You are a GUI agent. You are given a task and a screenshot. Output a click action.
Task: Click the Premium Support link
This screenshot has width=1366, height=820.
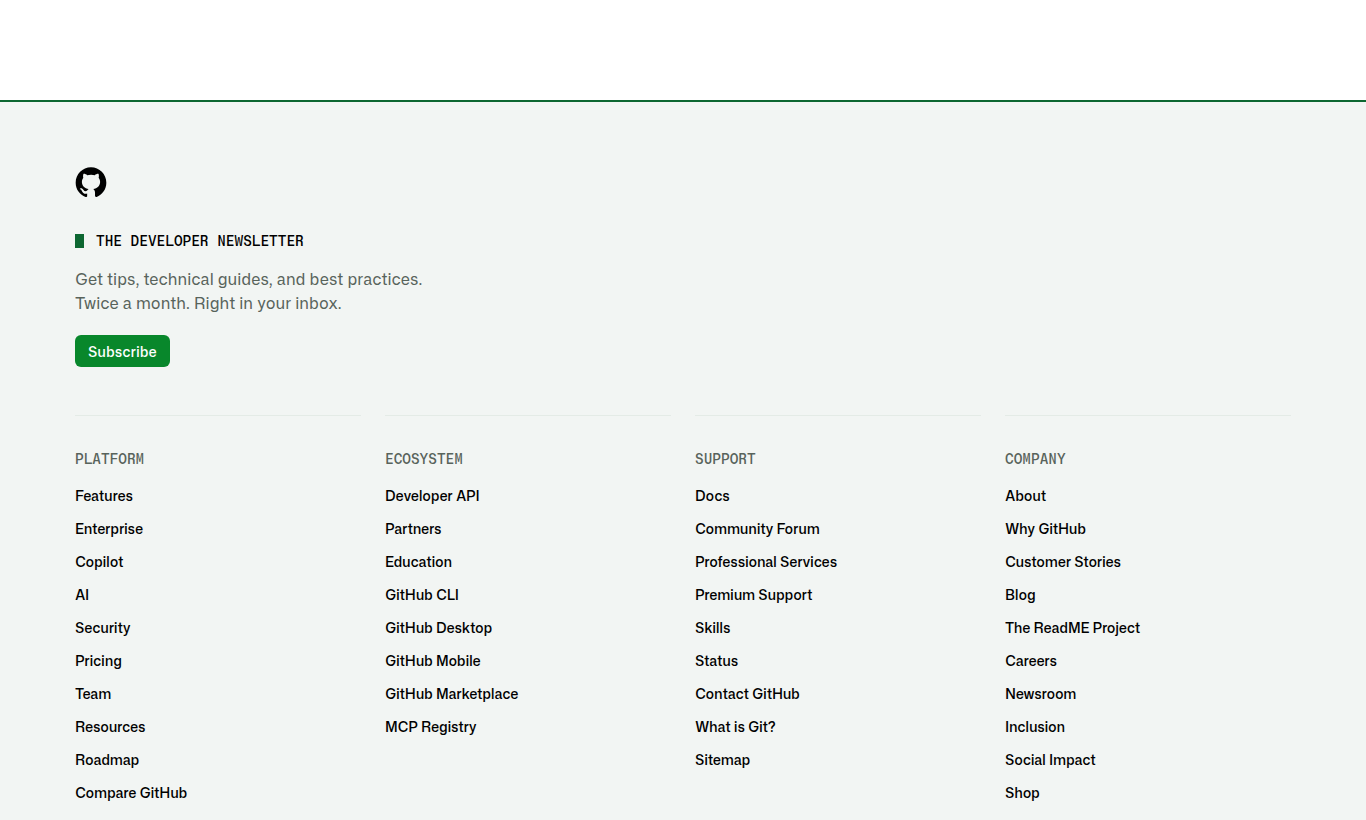[753, 595]
